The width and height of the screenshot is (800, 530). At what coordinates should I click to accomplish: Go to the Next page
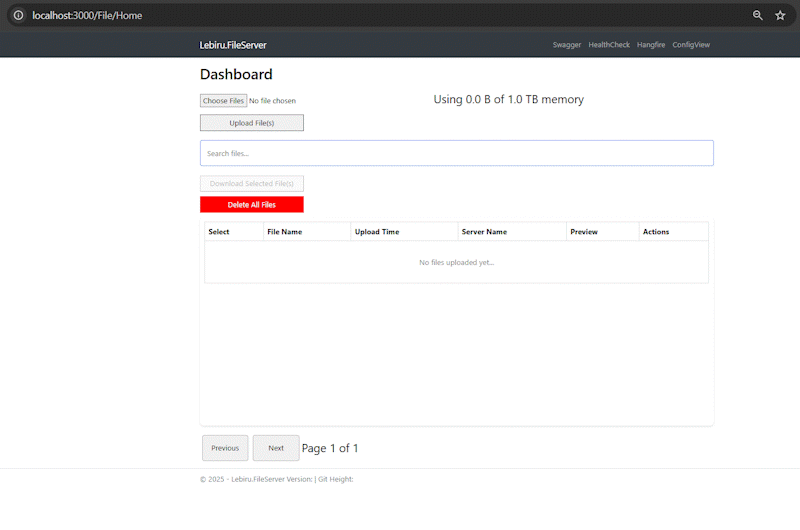tap(276, 448)
